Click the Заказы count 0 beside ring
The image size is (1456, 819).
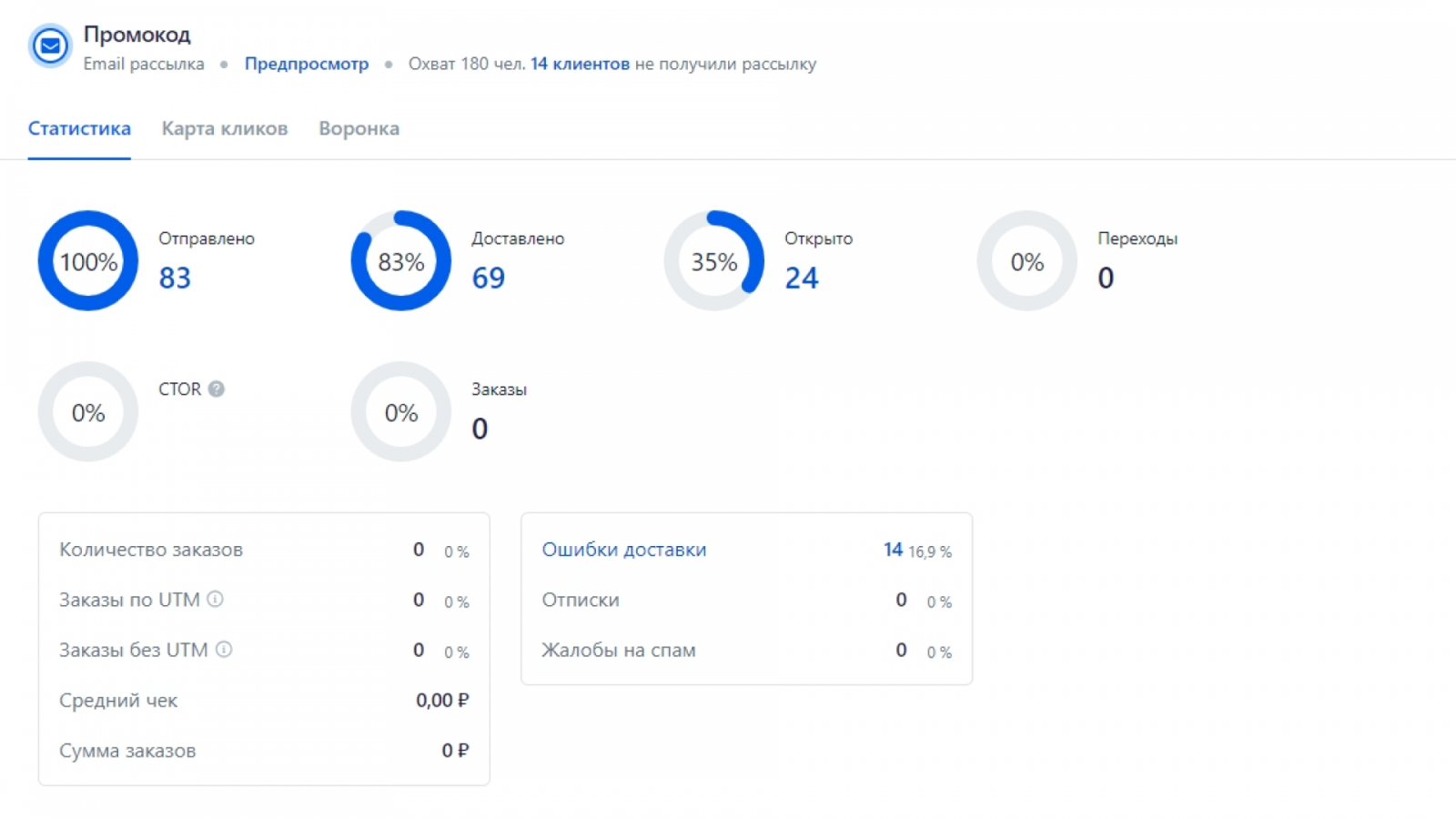point(480,429)
